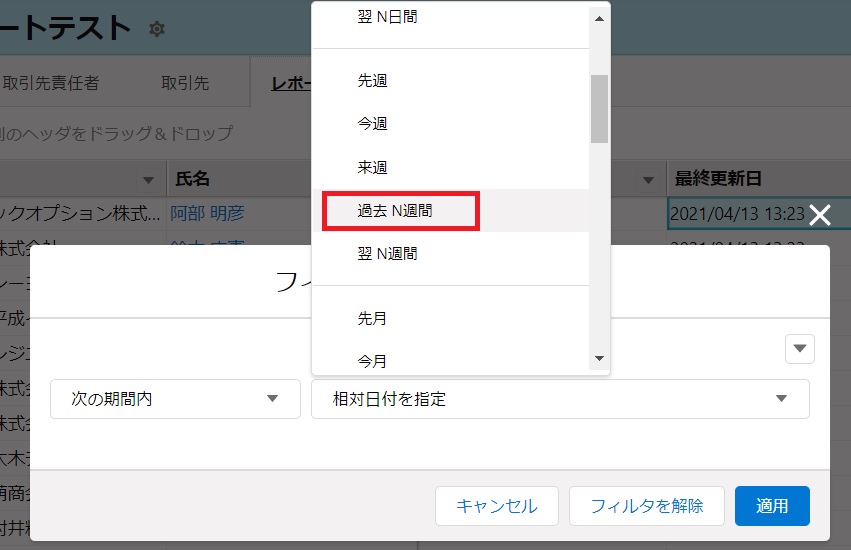Click the small dropdown arrow button above the 相対日付を指定 field
The image size is (851, 550).
pos(799,349)
